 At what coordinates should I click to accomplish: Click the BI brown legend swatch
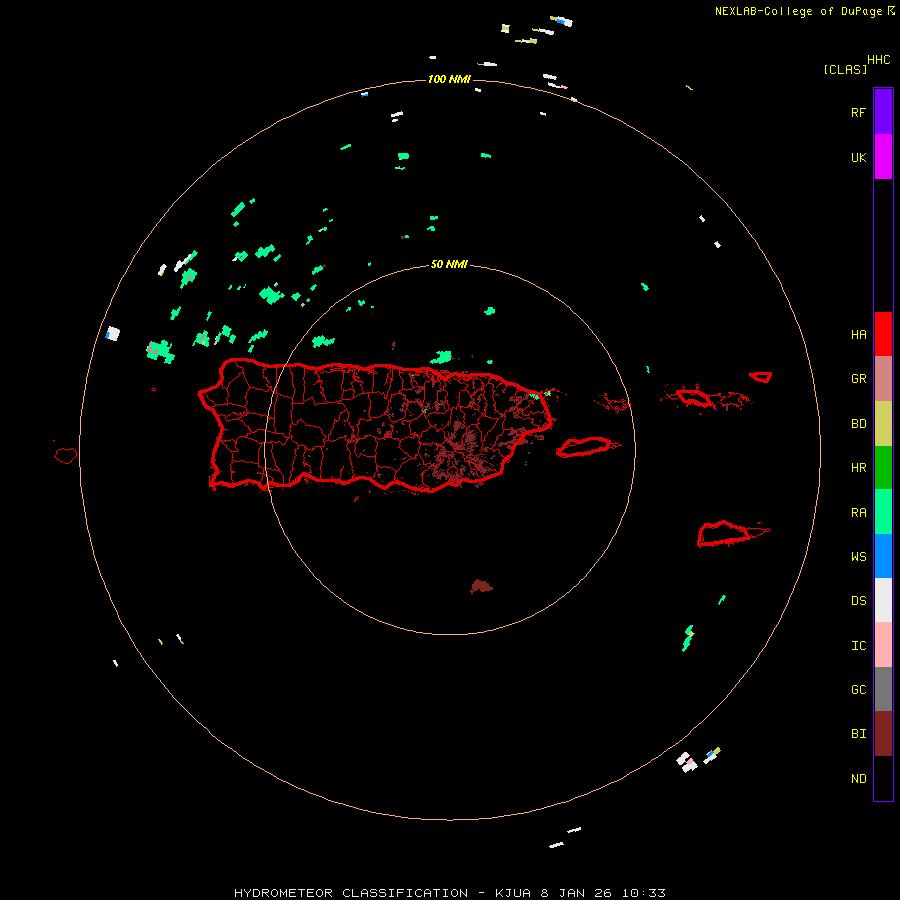coord(883,734)
